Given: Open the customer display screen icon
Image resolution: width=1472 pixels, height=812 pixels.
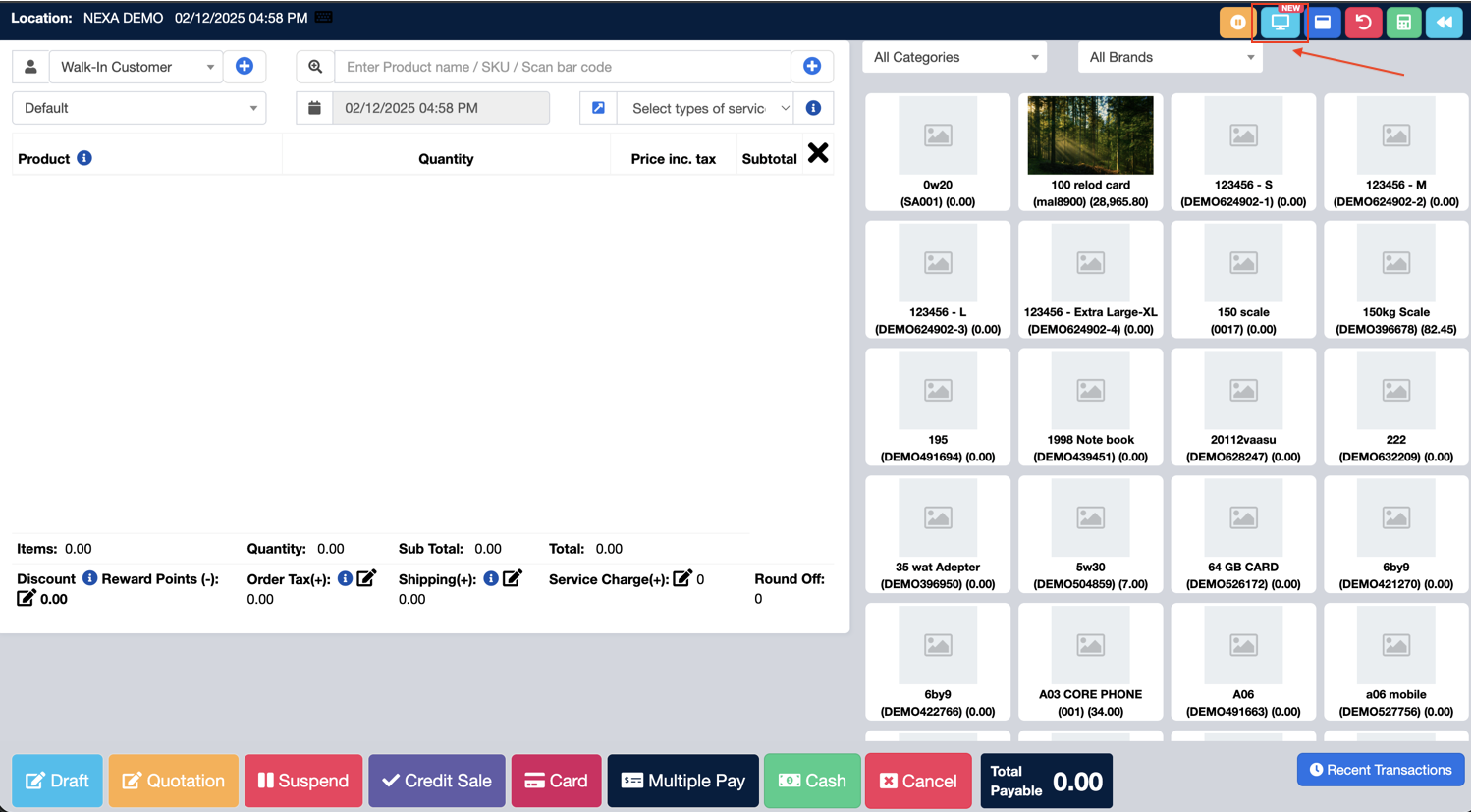Looking at the screenshot, I should point(1280,23).
